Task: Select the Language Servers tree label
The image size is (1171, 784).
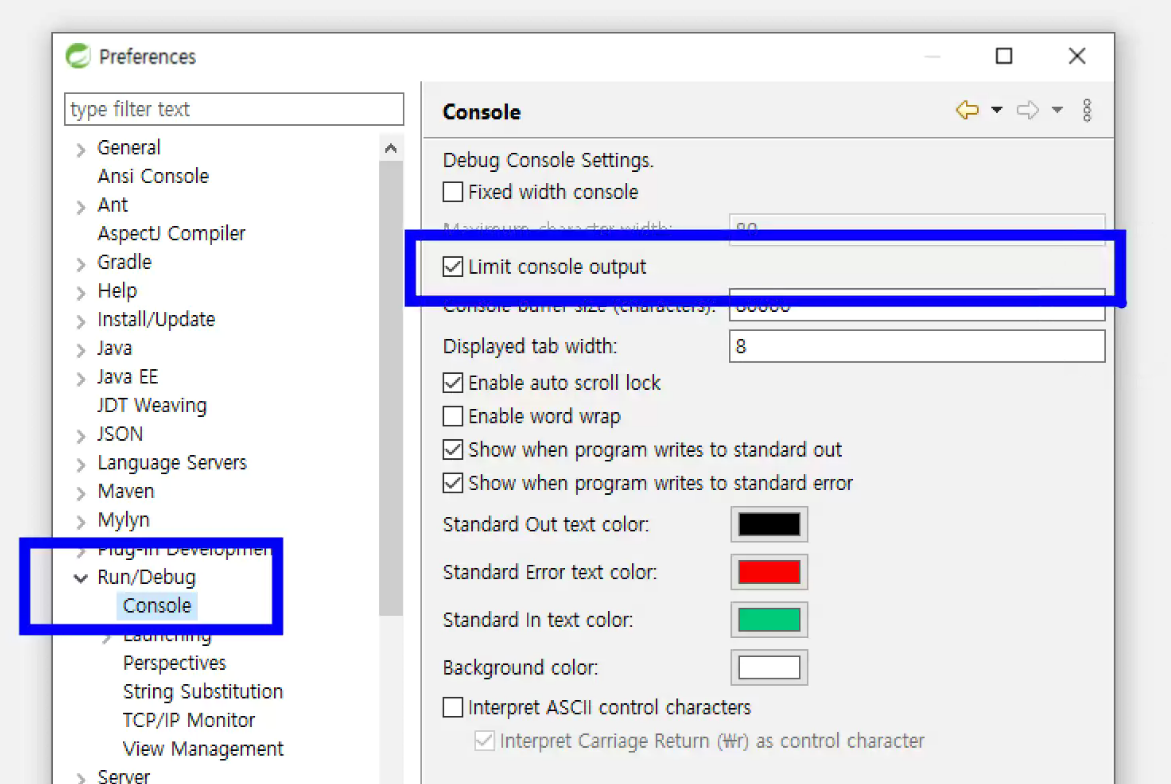Action: [x=172, y=463]
